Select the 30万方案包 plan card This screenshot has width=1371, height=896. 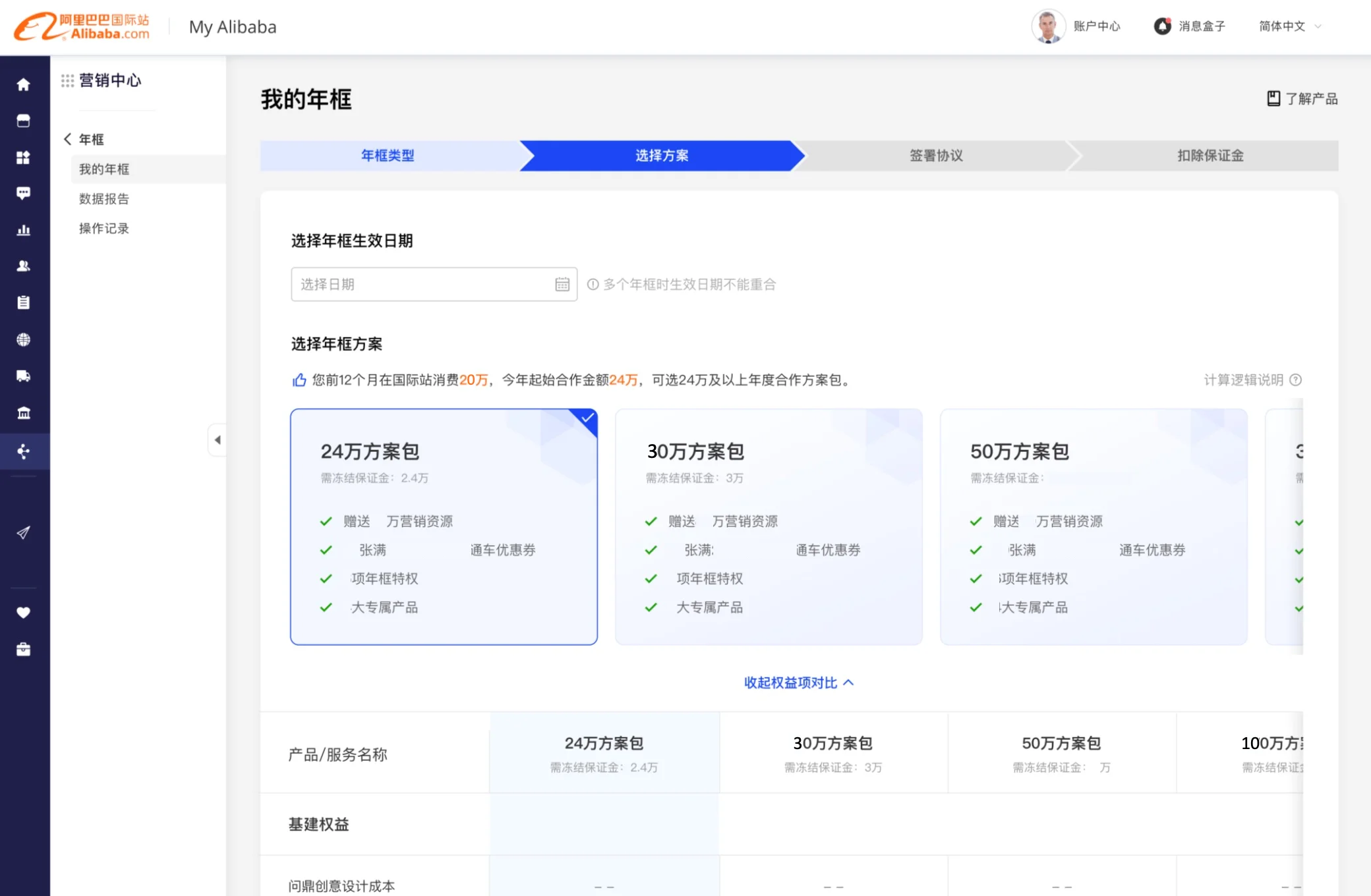(x=768, y=526)
